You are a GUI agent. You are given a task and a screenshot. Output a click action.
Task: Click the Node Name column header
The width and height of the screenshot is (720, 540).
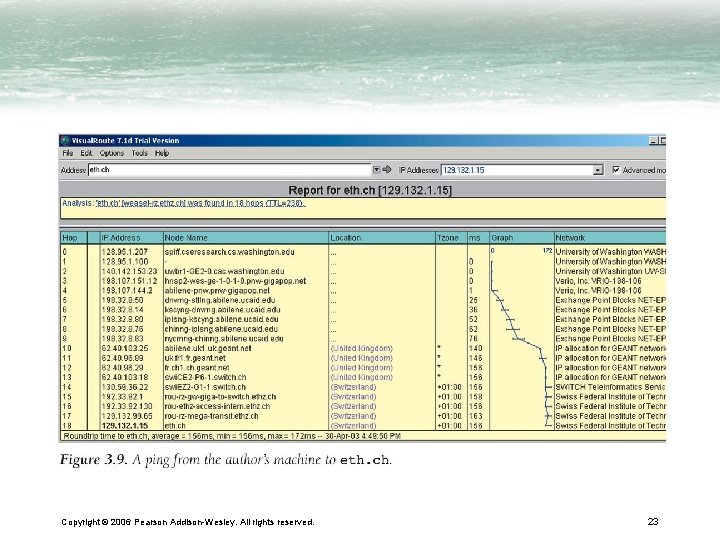pos(246,238)
